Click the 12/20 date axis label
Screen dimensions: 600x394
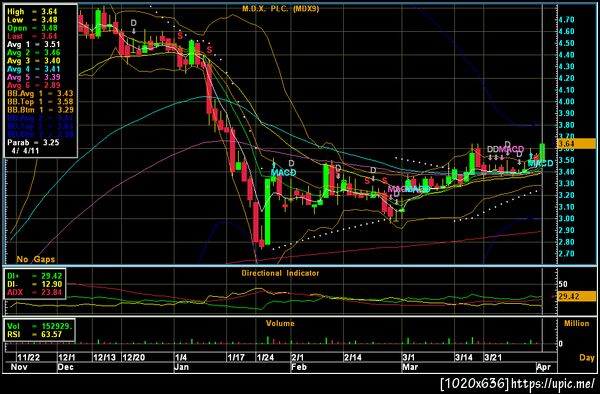click(x=134, y=358)
